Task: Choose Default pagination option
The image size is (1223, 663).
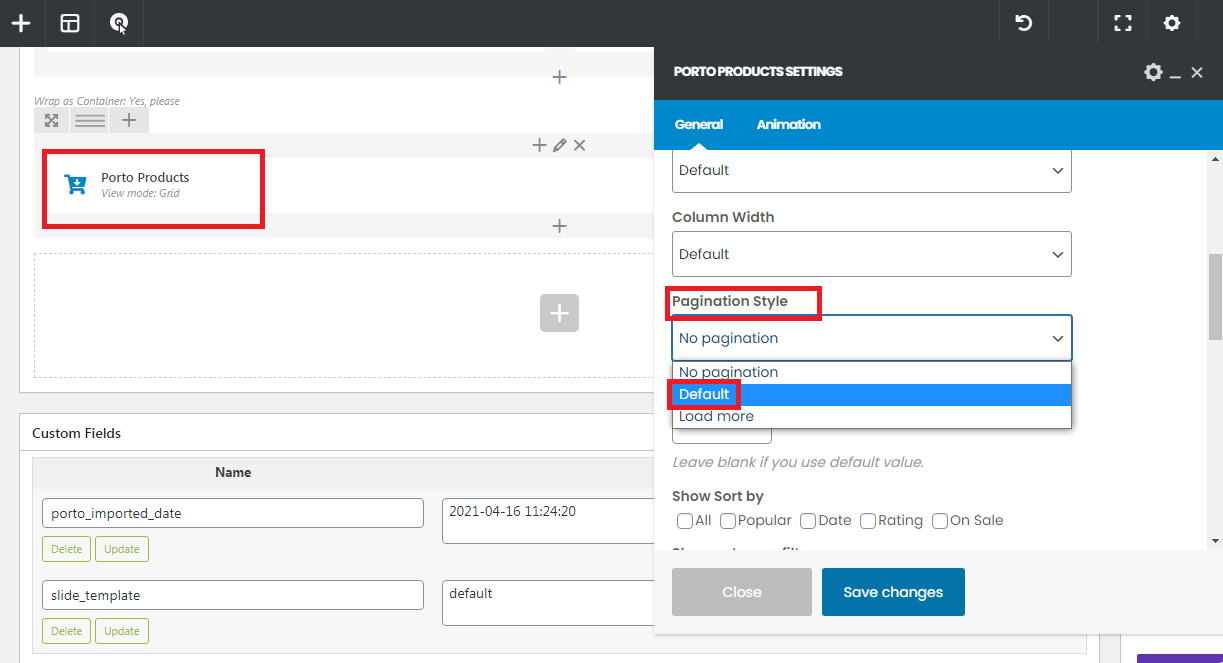Action: (872, 394)
